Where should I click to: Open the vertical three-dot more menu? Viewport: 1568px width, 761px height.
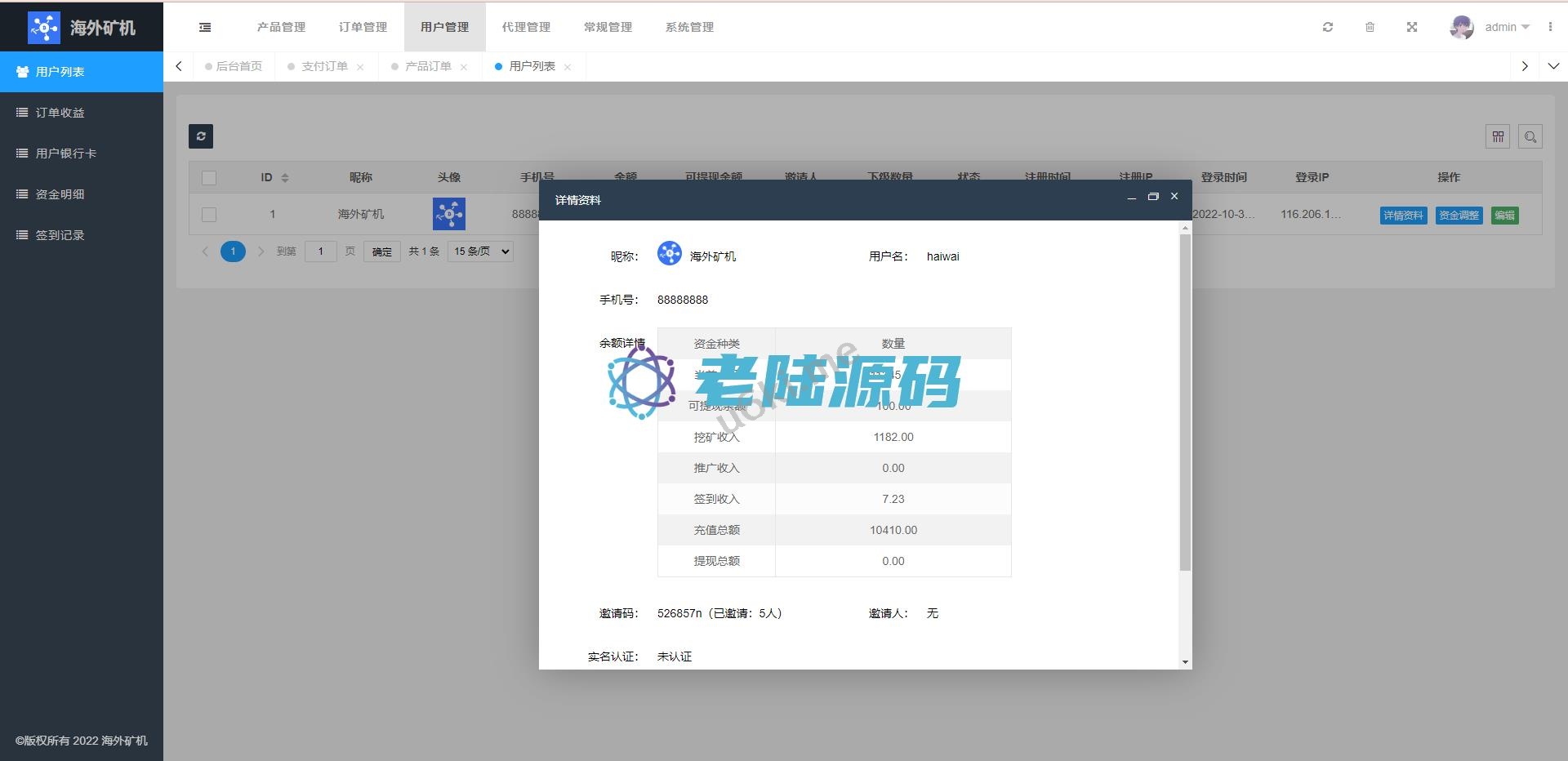tap(1550, 27)
